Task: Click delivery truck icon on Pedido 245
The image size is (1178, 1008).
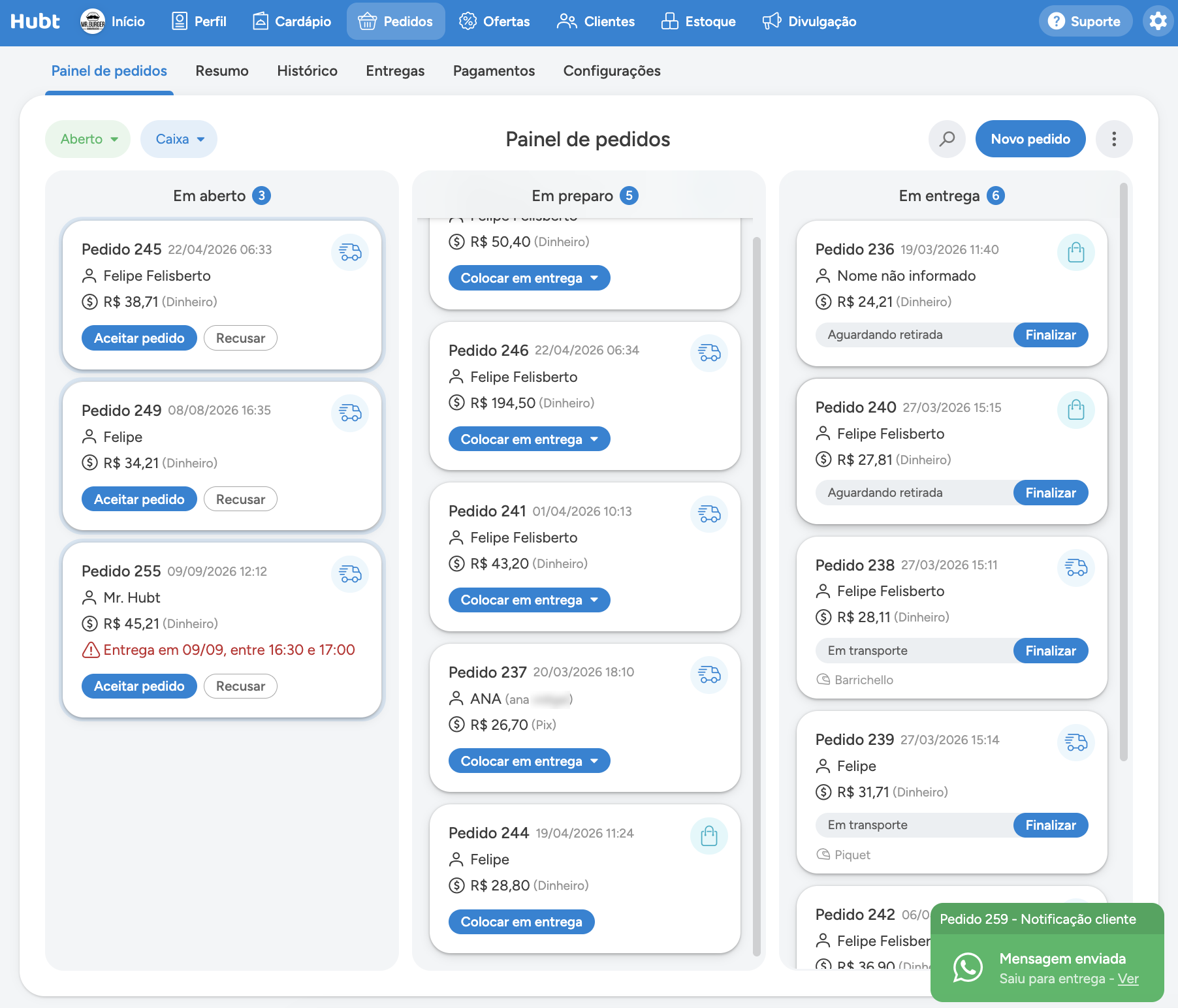Action: coord(350,252)
